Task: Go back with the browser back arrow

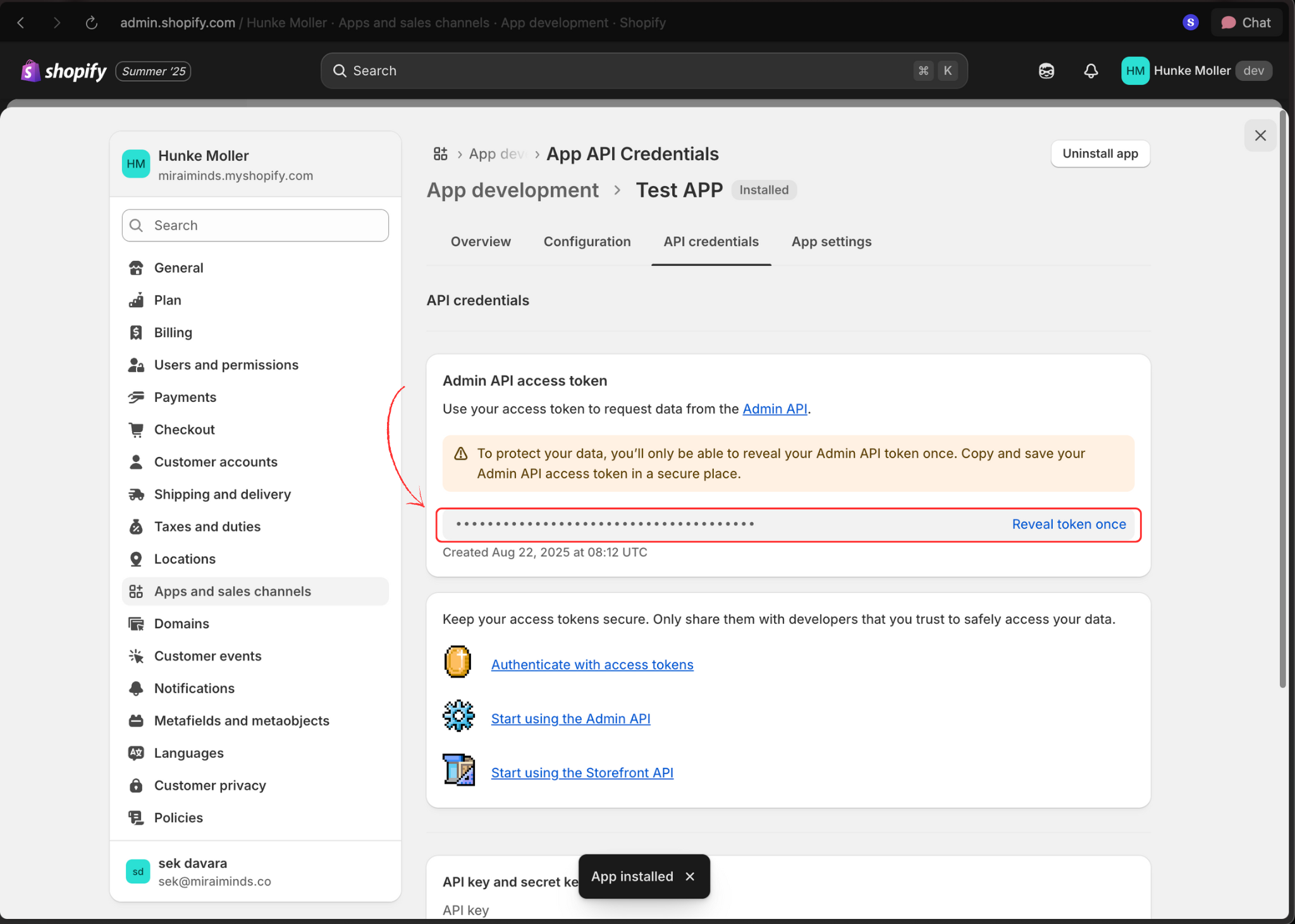Action: point(21,23)
